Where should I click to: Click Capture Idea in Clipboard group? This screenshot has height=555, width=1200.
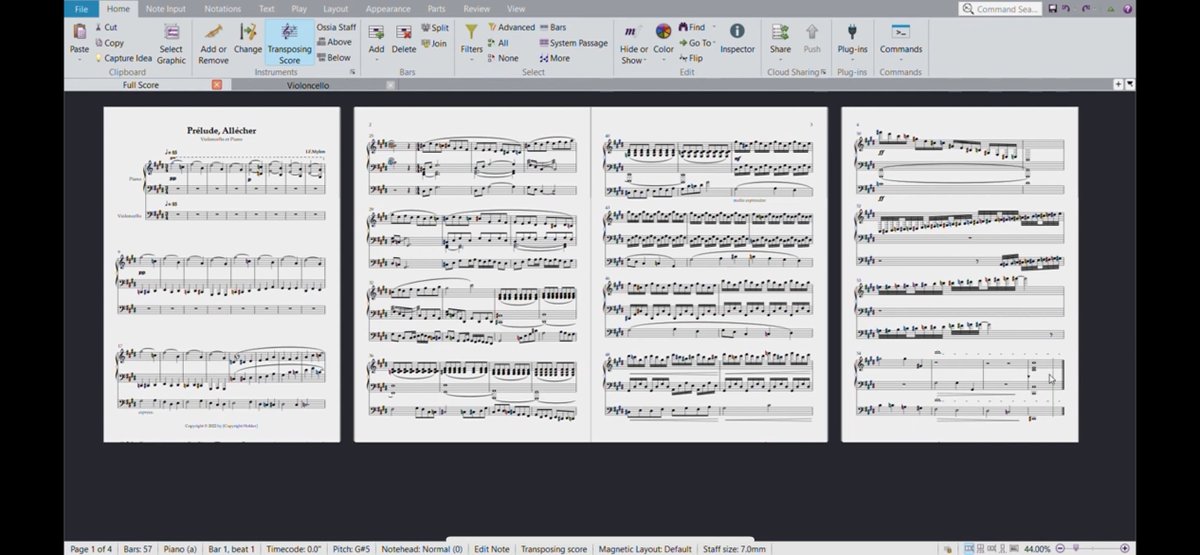(x=123, y=58)
